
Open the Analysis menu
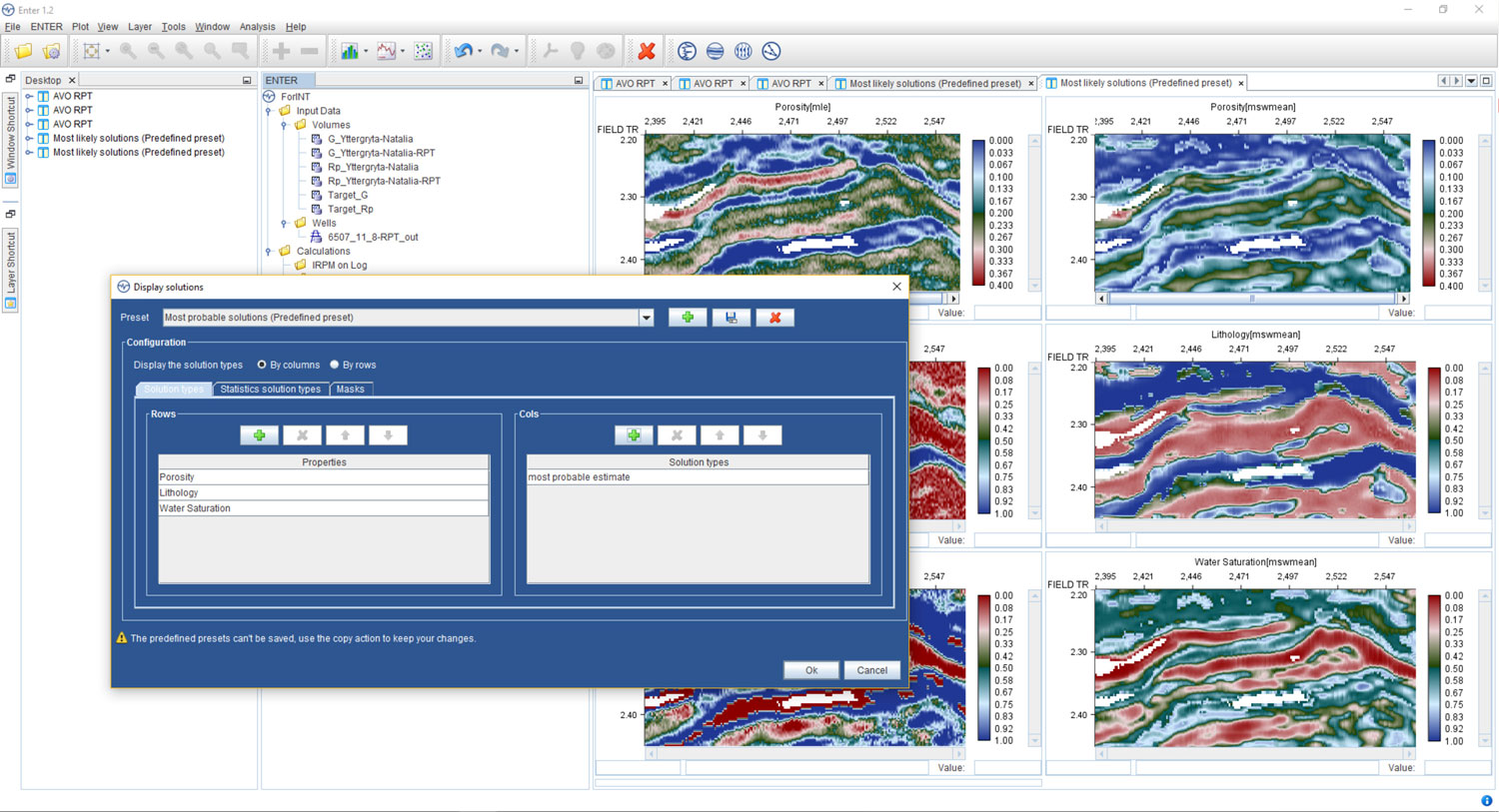(257, 27)
